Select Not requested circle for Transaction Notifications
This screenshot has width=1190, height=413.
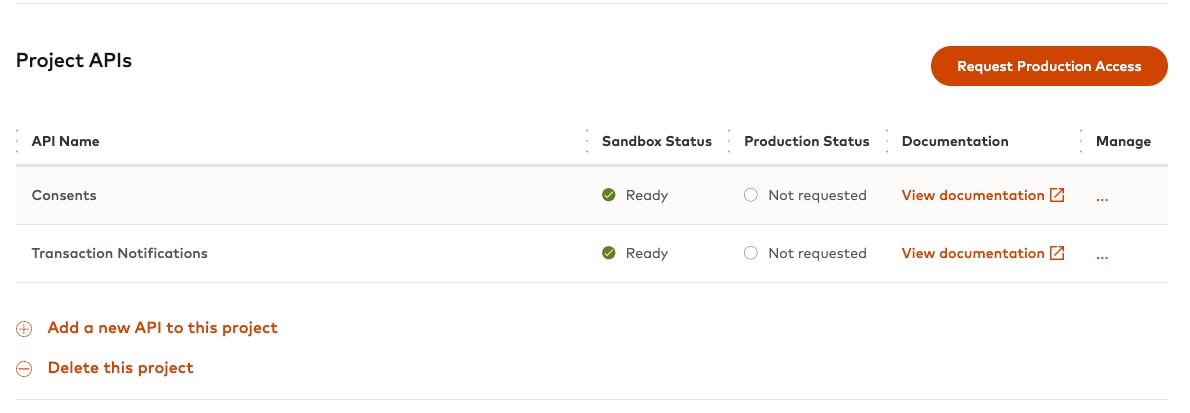point(751,254)
